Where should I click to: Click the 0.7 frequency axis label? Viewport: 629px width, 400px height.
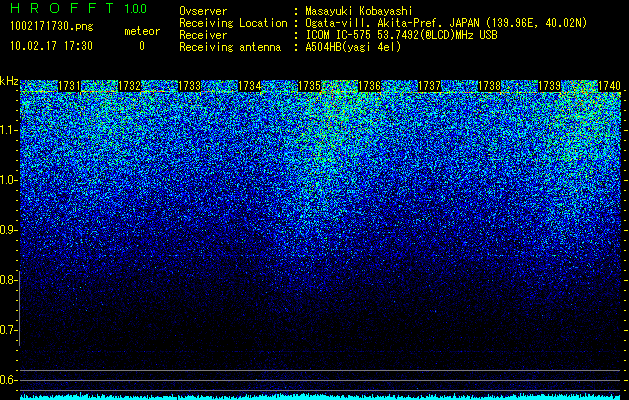(8, 330)
